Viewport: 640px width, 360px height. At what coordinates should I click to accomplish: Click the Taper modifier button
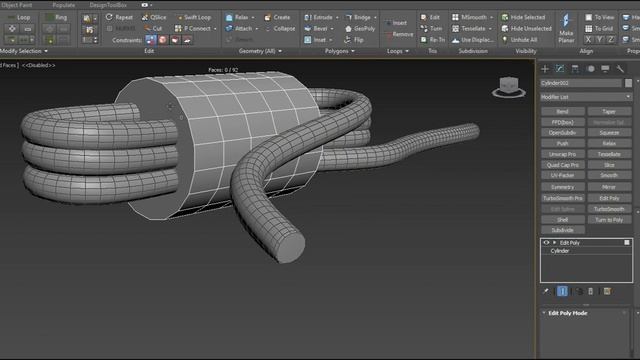point(609,111)
